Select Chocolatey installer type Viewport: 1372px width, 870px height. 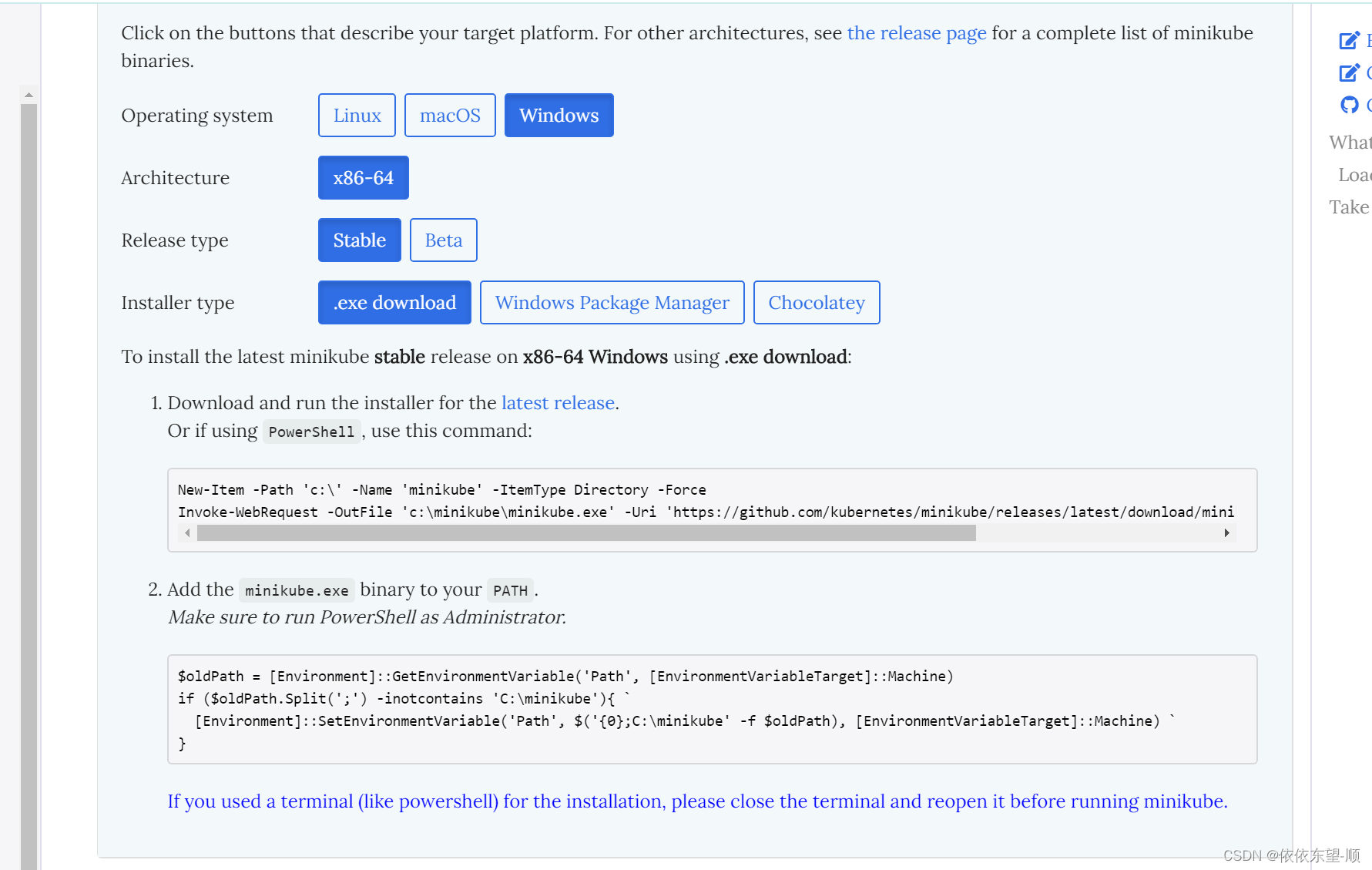pos(817,303)
